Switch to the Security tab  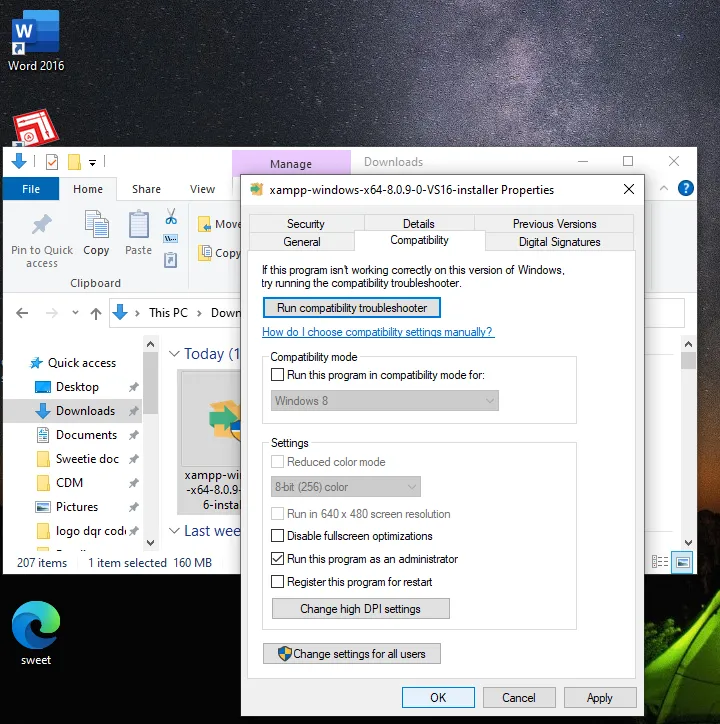coord(306,223)
